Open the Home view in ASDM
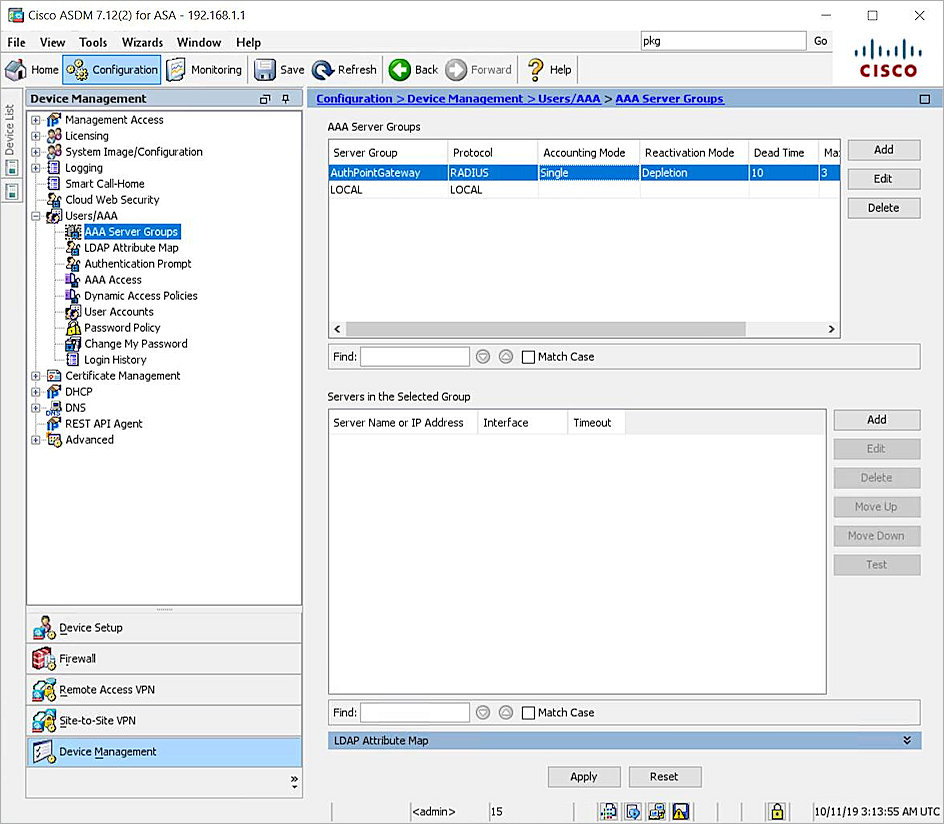Viewport: 944px width, 824px height. (31, 69)
